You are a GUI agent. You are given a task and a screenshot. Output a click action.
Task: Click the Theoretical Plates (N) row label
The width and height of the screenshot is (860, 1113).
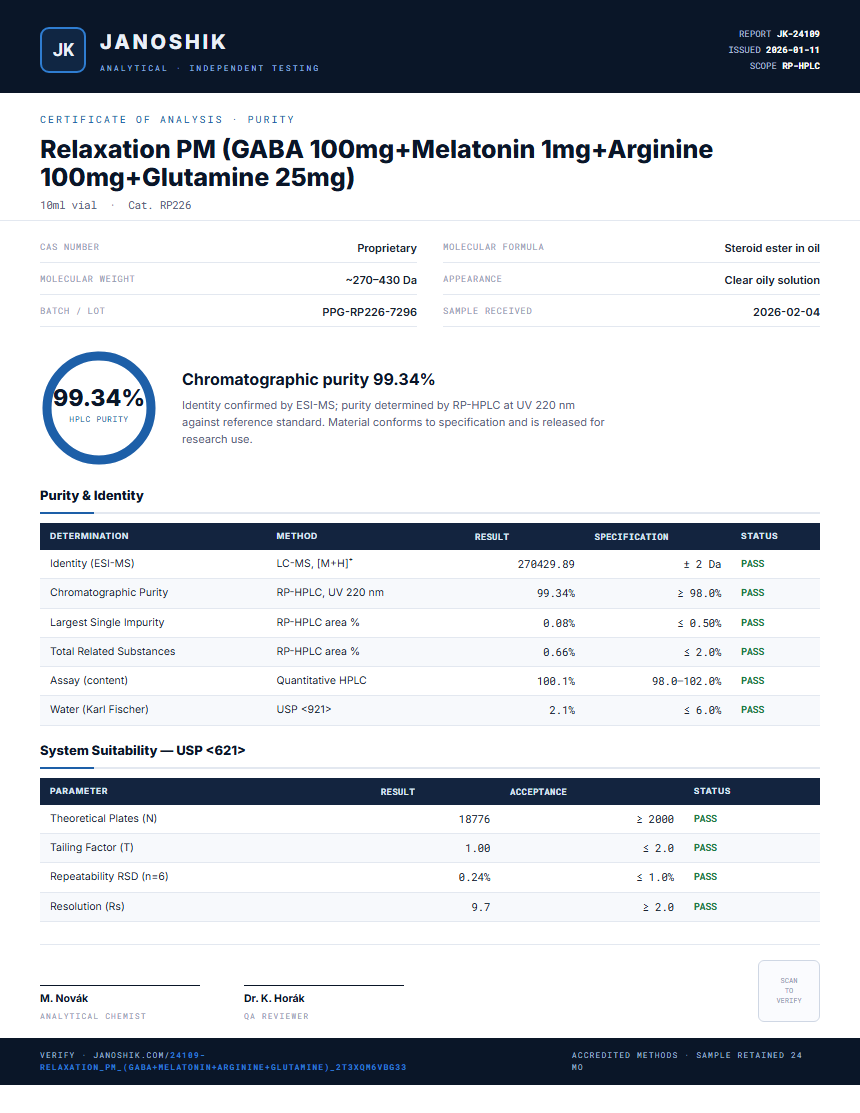point(104,818)
